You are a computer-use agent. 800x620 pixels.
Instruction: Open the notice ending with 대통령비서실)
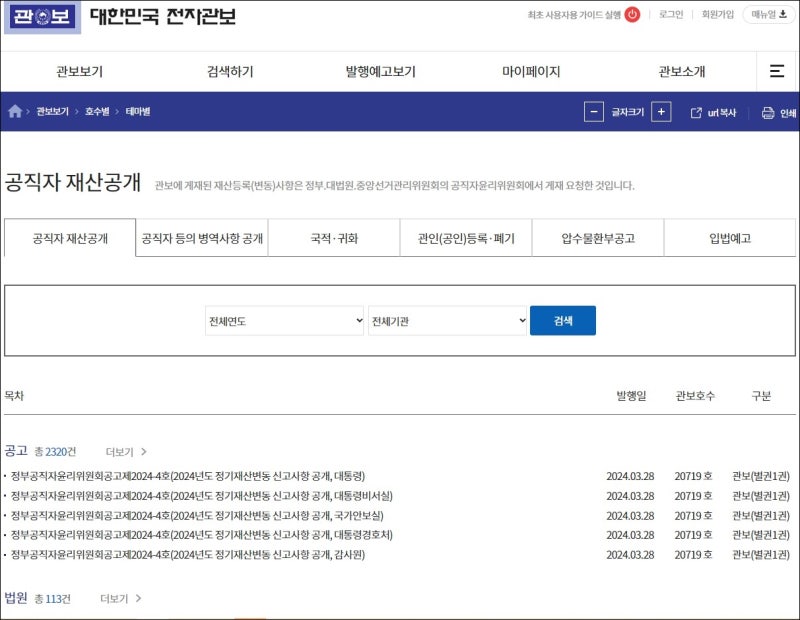[202, 496]
